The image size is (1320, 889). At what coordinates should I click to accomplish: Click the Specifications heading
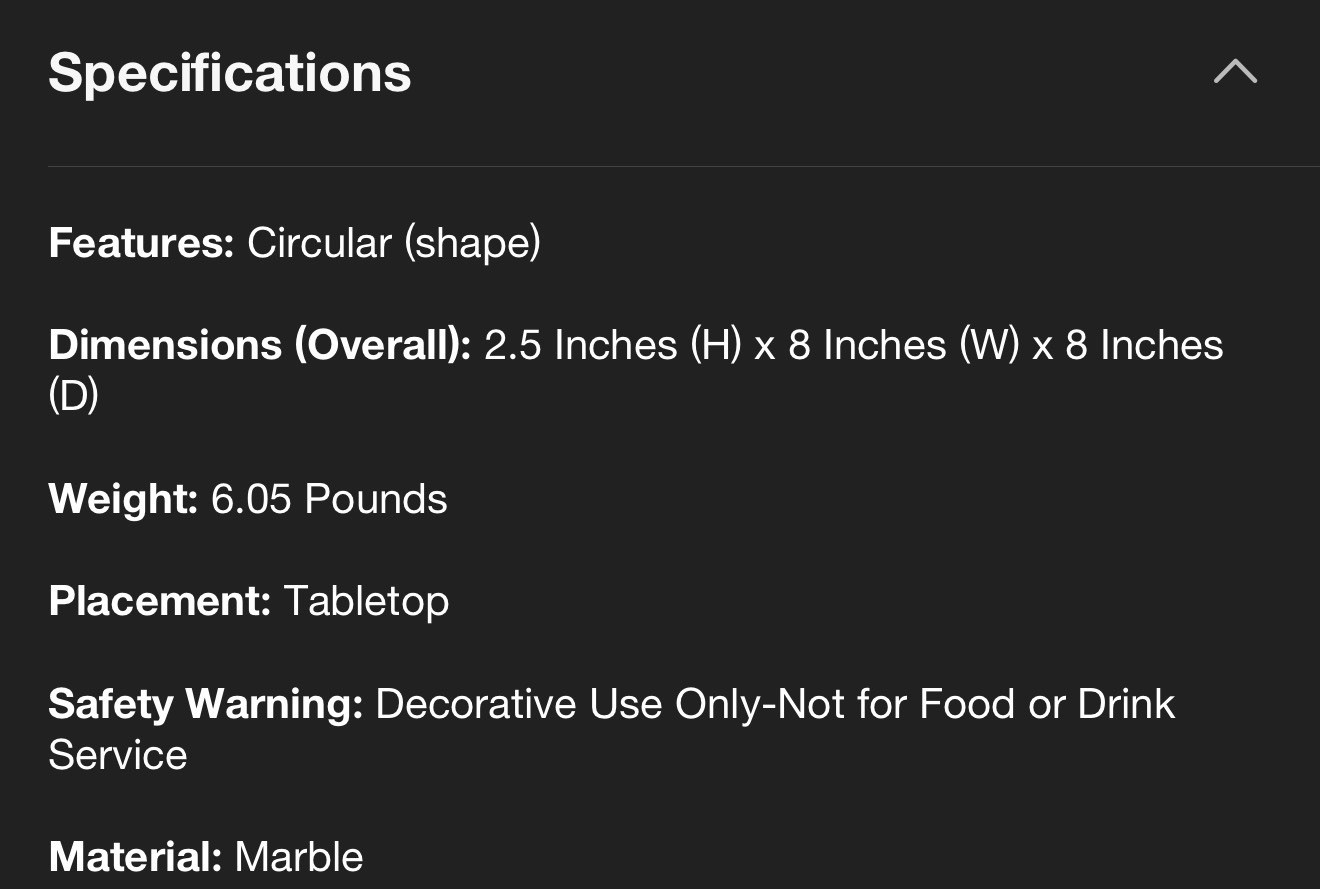click(x=230, y=73)
